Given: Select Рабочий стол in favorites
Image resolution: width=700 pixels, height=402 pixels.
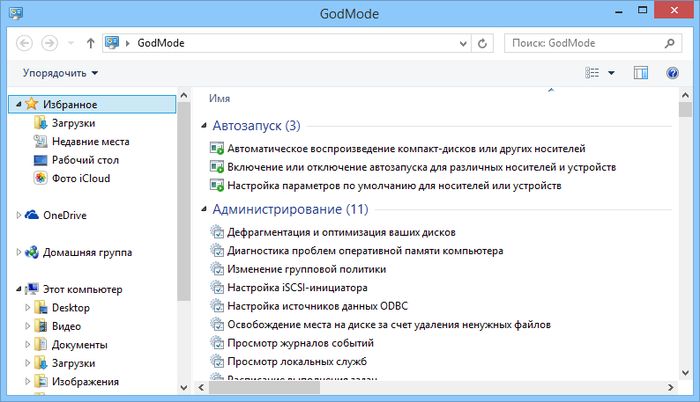Looking at the screenshot, I should point(85,159).
